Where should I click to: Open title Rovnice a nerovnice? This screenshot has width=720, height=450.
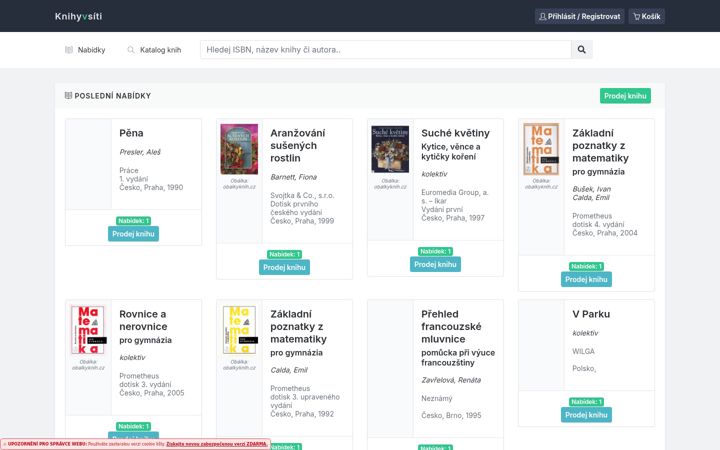coord(143,321)
